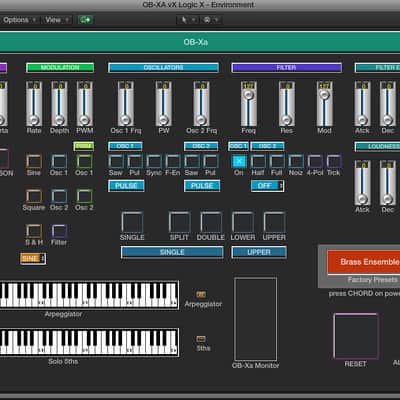Image resolution: width=400 pixels, height=400 pixels.
Task: Adjust the Rate modulation slider
Action: pos(34,104)
